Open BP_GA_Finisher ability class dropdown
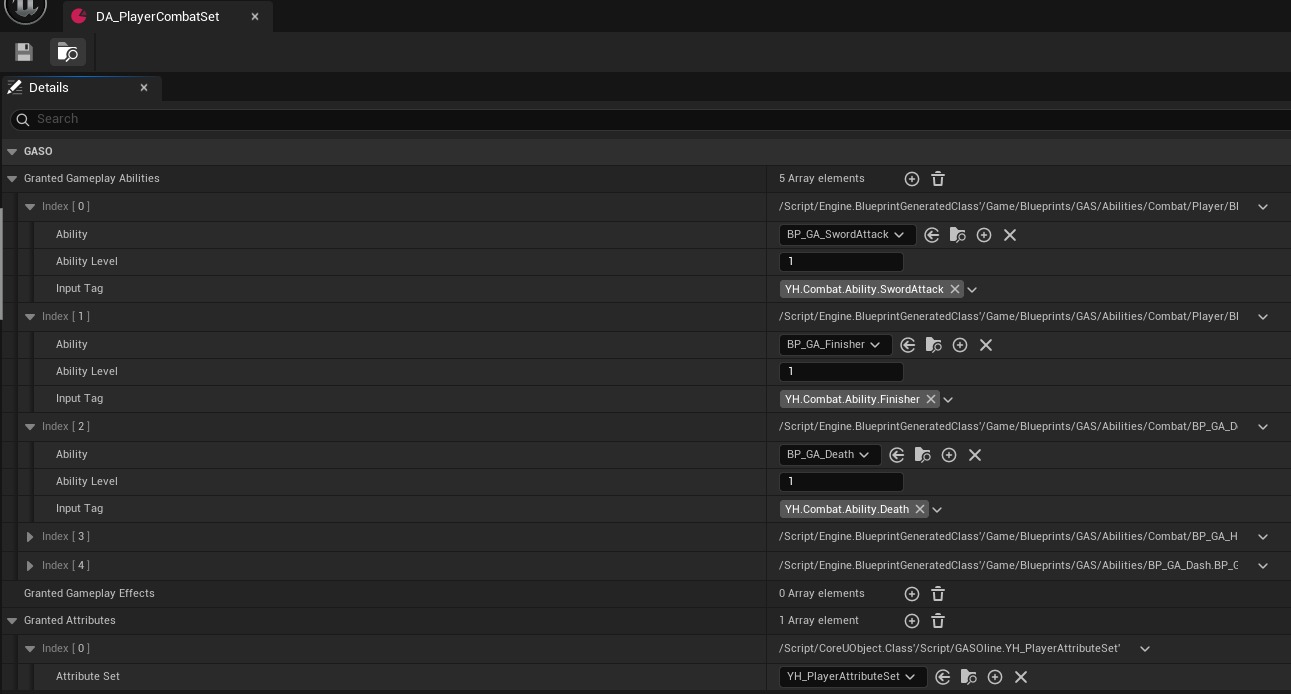 [834, 345]
